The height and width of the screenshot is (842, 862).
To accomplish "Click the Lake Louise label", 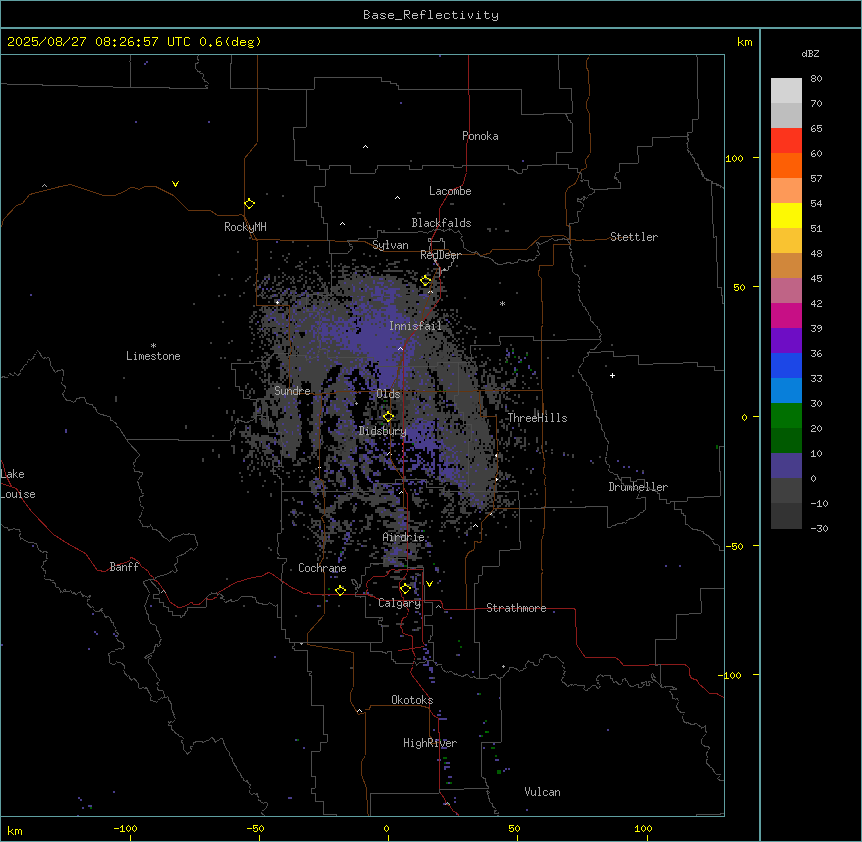I will point(16,484).
